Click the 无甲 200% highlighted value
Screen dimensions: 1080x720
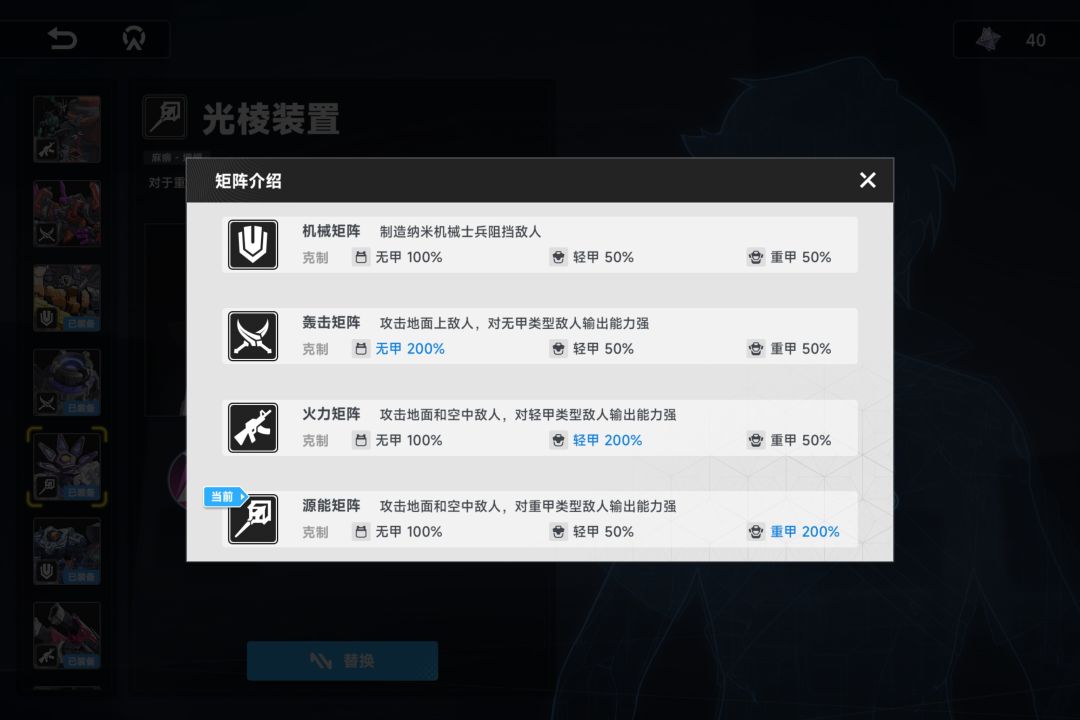410,349
